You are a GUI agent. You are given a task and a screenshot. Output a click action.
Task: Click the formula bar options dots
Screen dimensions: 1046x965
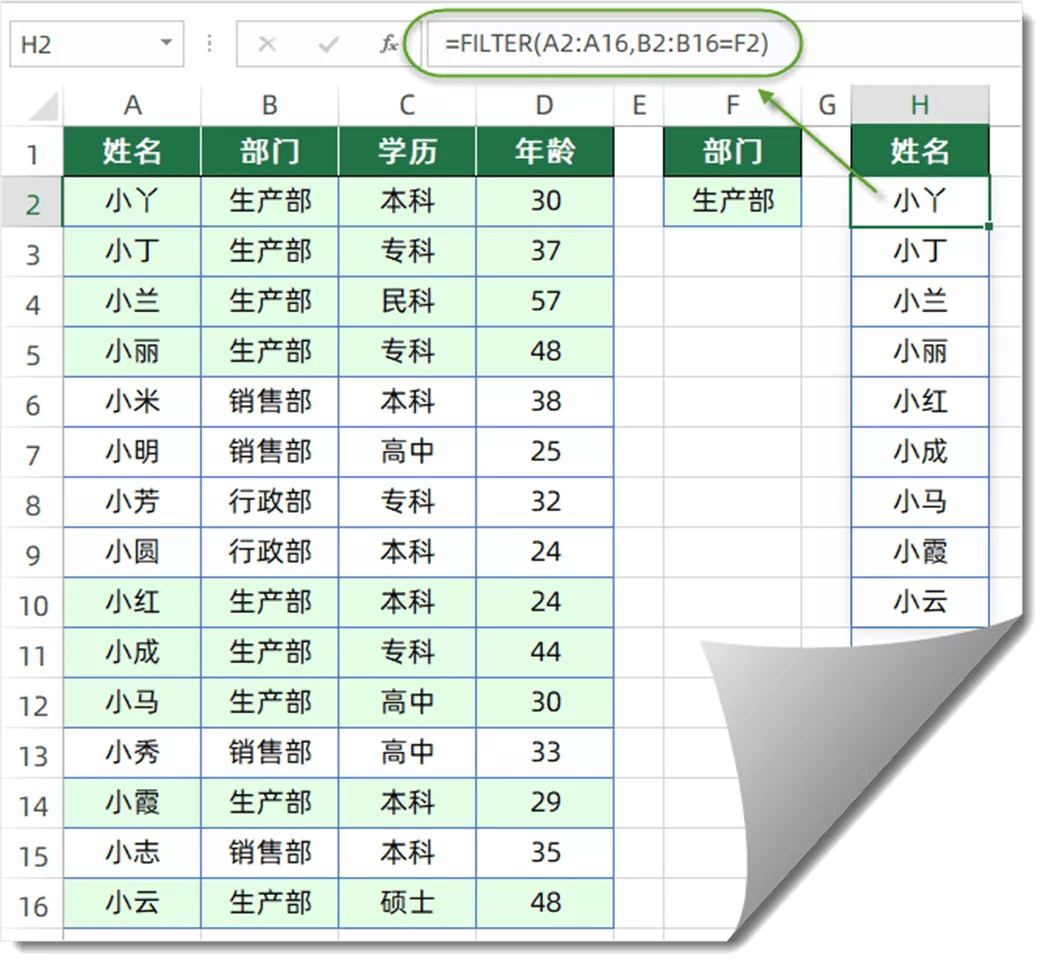coord(209,44)
